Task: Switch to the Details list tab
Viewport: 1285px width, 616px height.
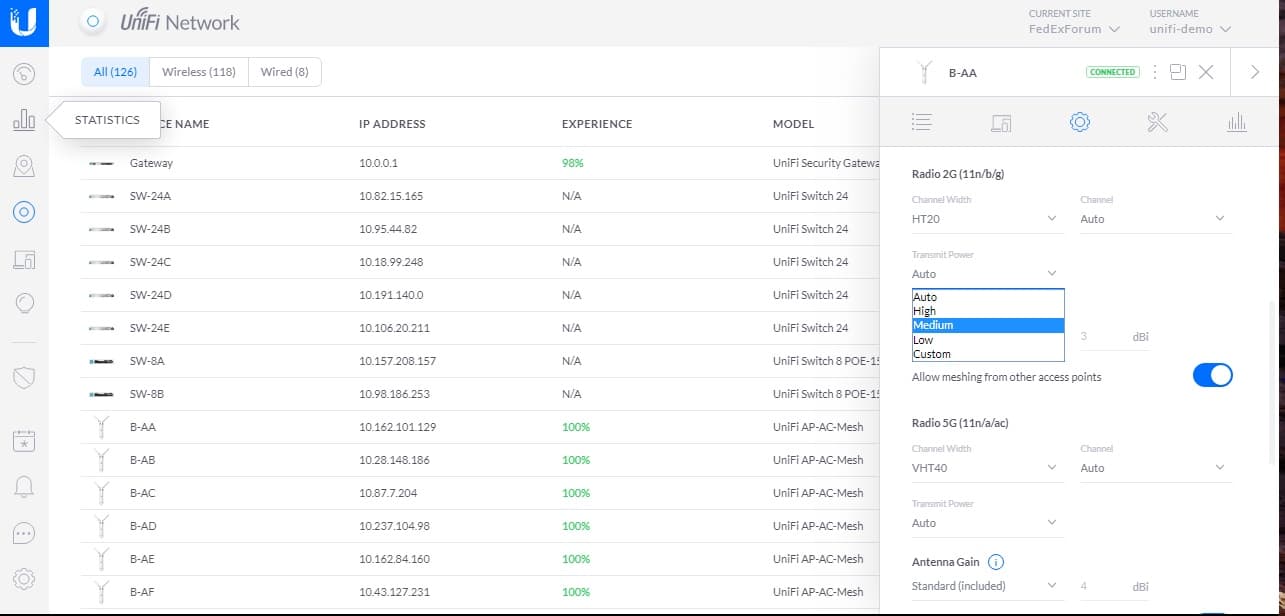Action: tap(922, 122)
